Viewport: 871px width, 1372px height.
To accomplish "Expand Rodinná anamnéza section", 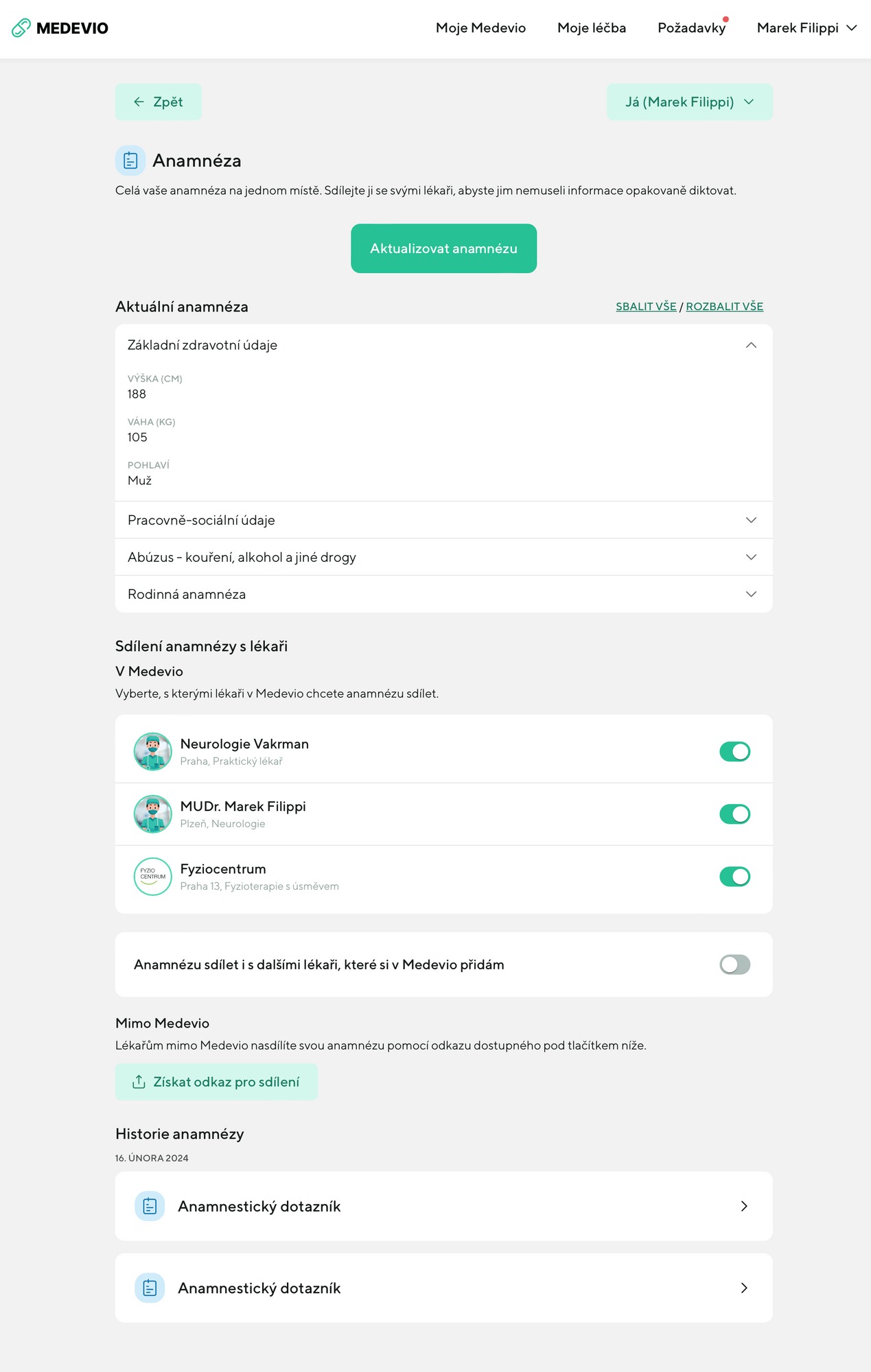I will pyautogui.click(x=444, y=594).
